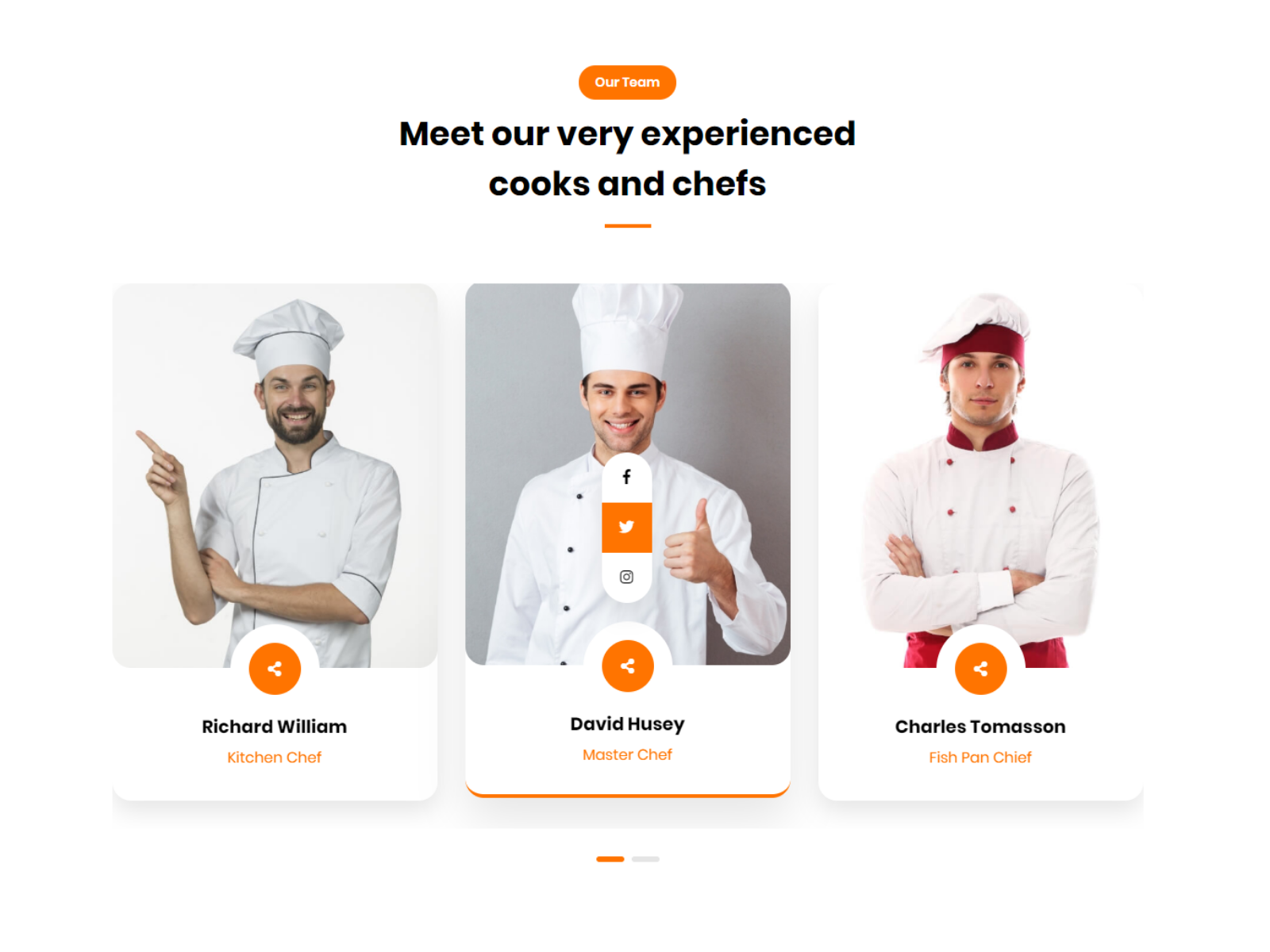
Task: Switch to second gray carousel indicator
Action: 646,859
